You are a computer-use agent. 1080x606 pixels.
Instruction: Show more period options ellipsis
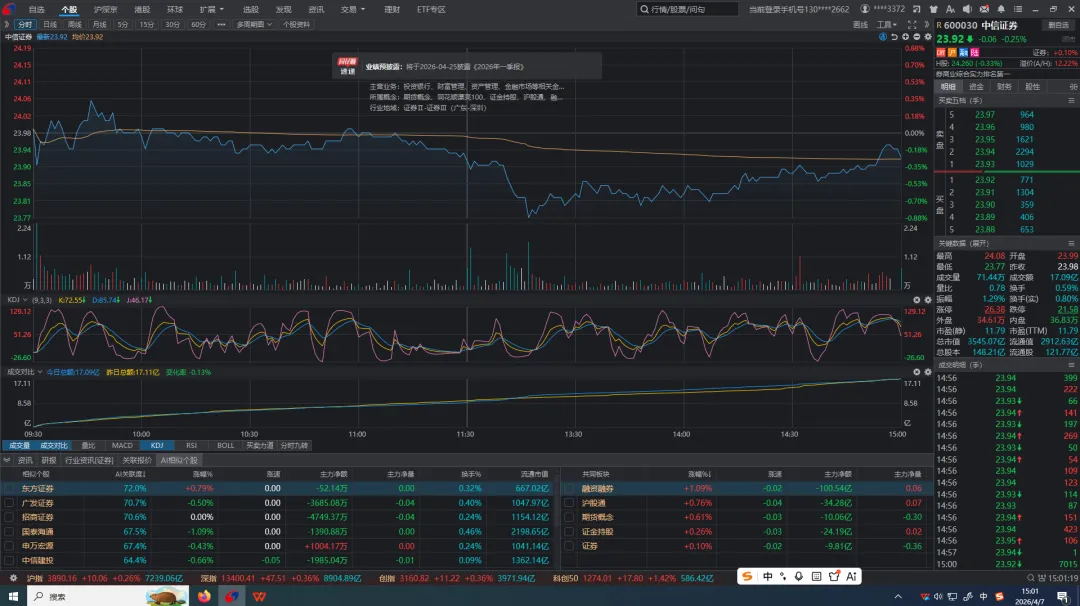[221, 24]
